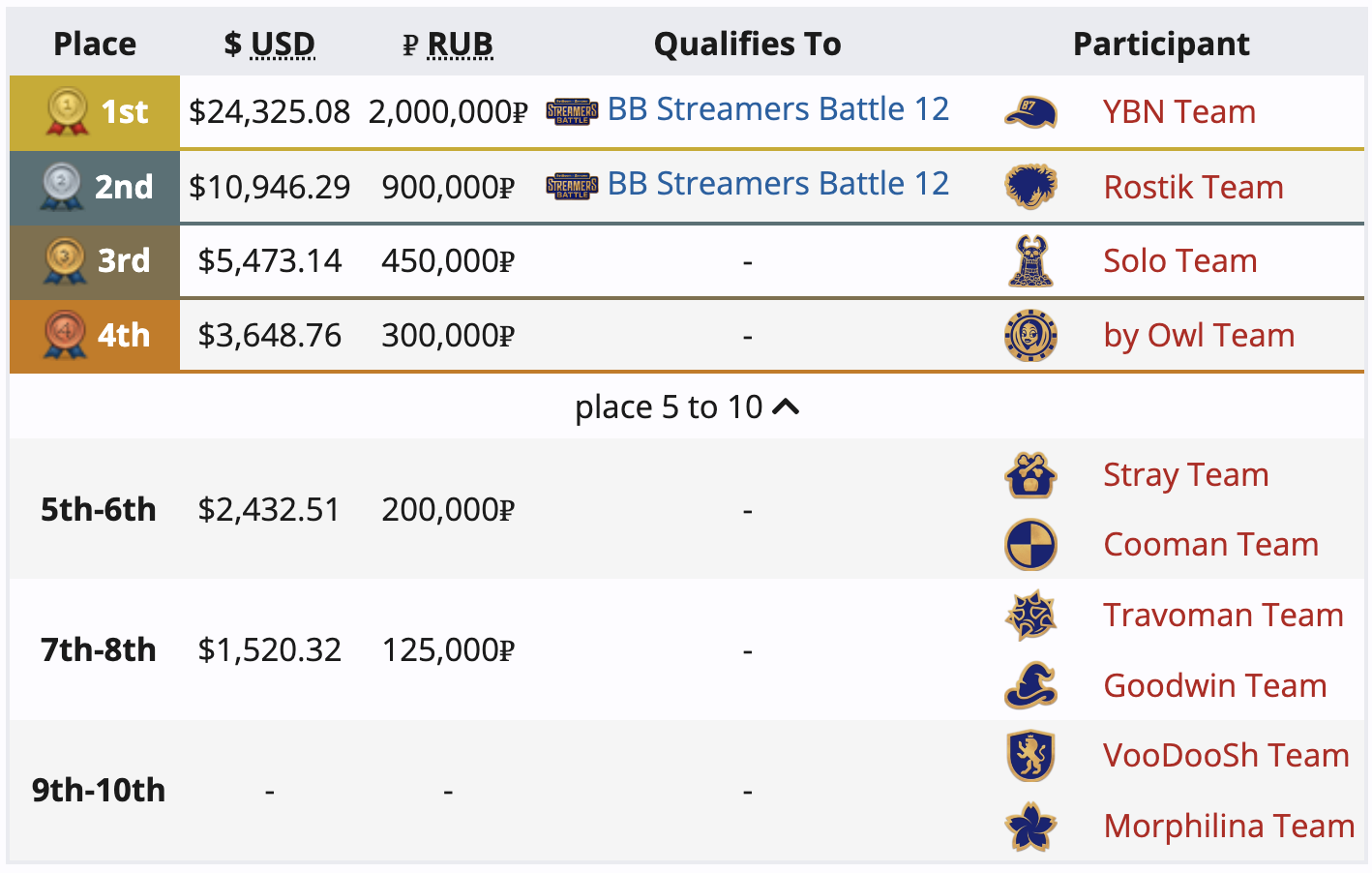1372x873 pixels.
Task: Open the YBN Team page link
Action: click(1178, 112)
